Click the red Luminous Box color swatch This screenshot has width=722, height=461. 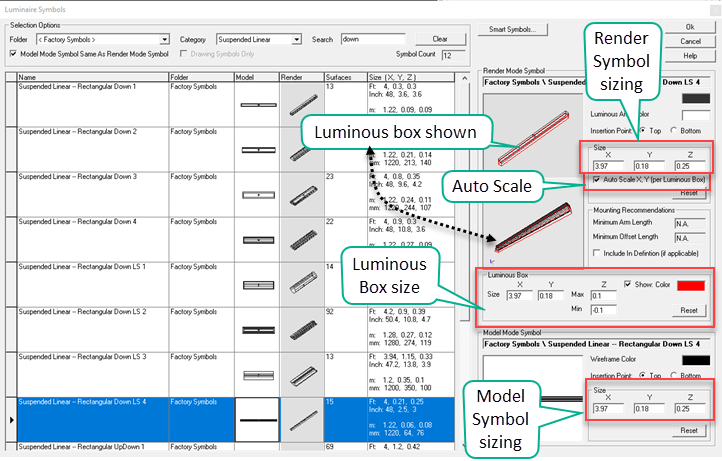691,286
